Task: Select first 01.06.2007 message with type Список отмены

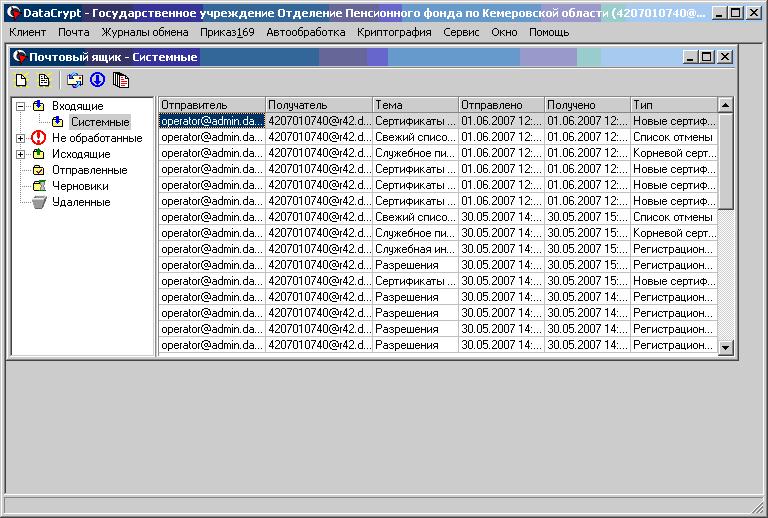Action: 438,137
